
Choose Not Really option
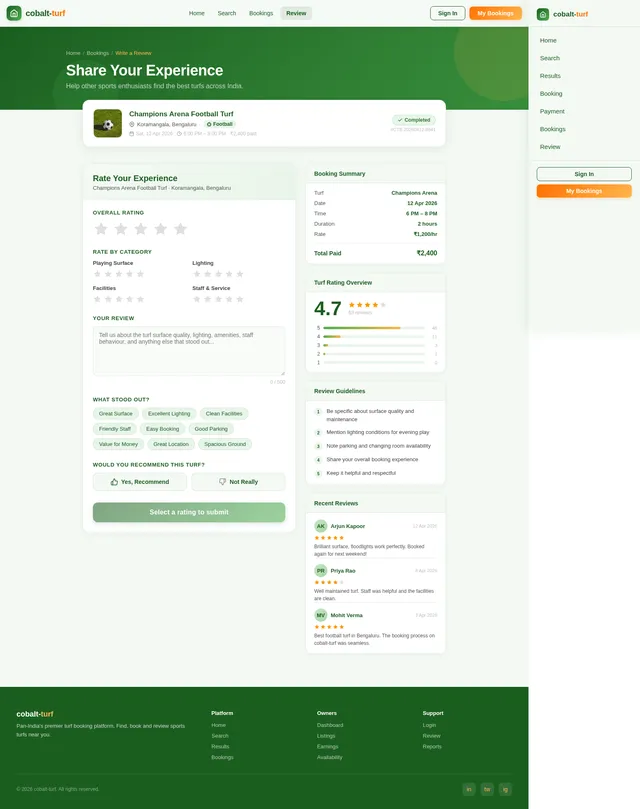point(238,482)
